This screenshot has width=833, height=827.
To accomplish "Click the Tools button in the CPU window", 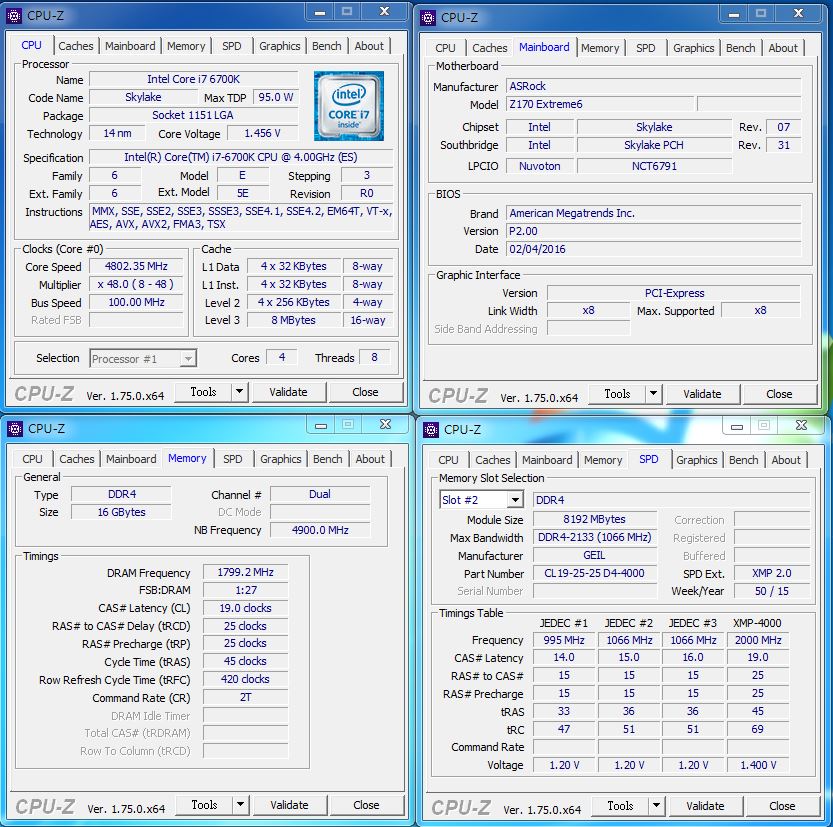I will pyautogui.click(x=203, y=392).
